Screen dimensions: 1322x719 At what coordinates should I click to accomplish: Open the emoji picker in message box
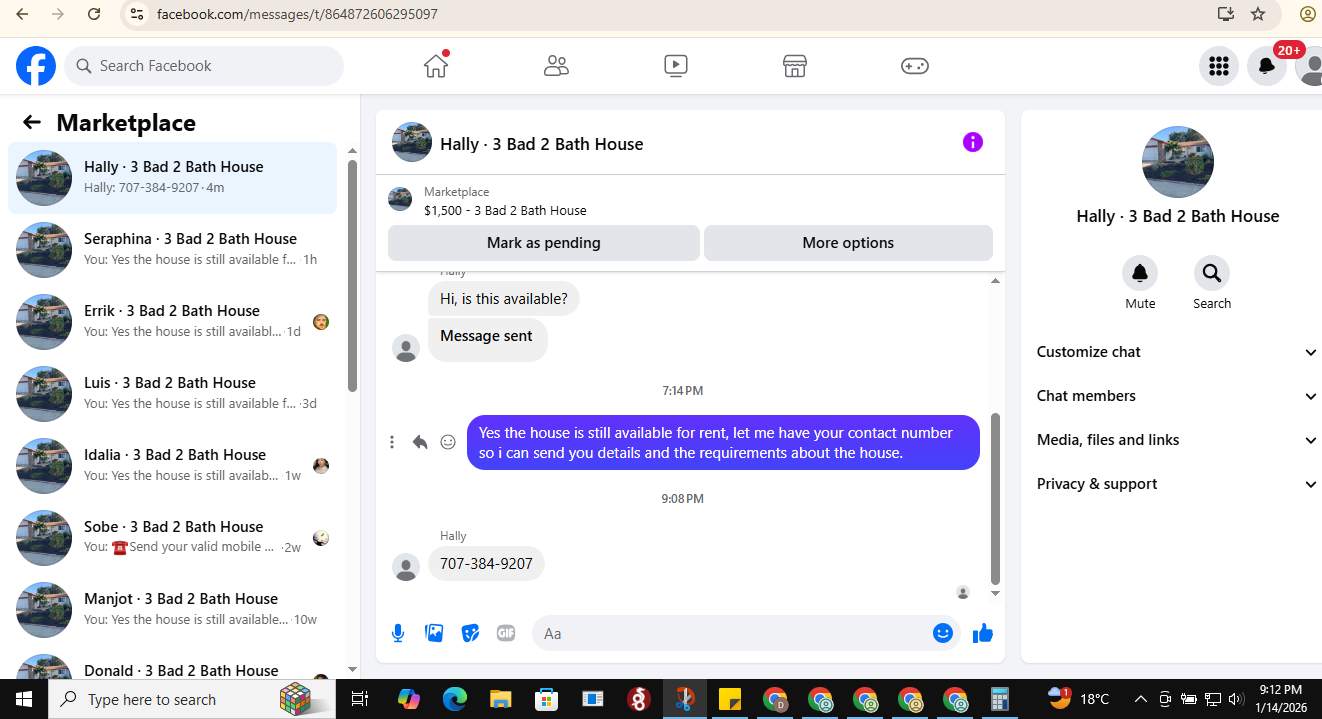click(943, 633)
